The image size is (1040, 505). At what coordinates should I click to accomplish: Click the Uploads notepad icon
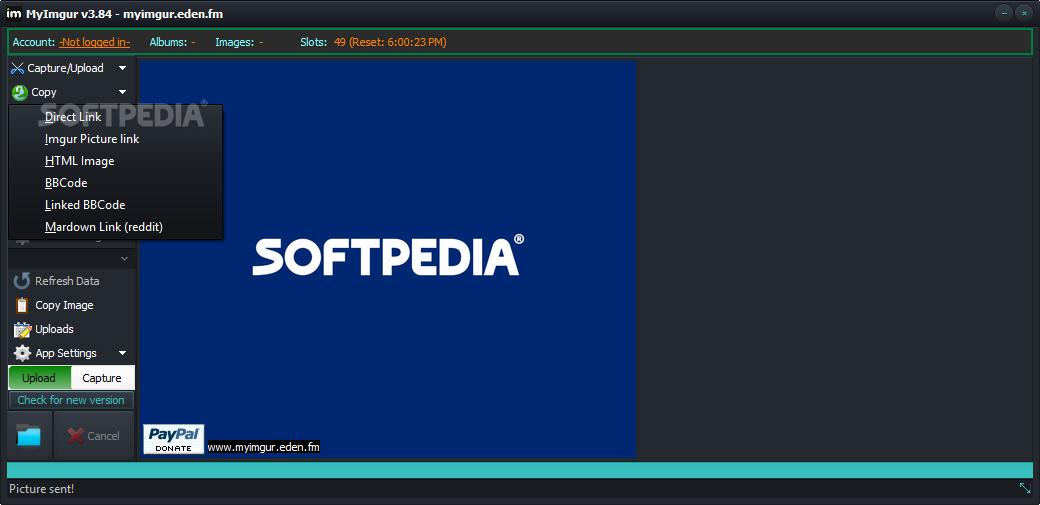click(23, 329)
